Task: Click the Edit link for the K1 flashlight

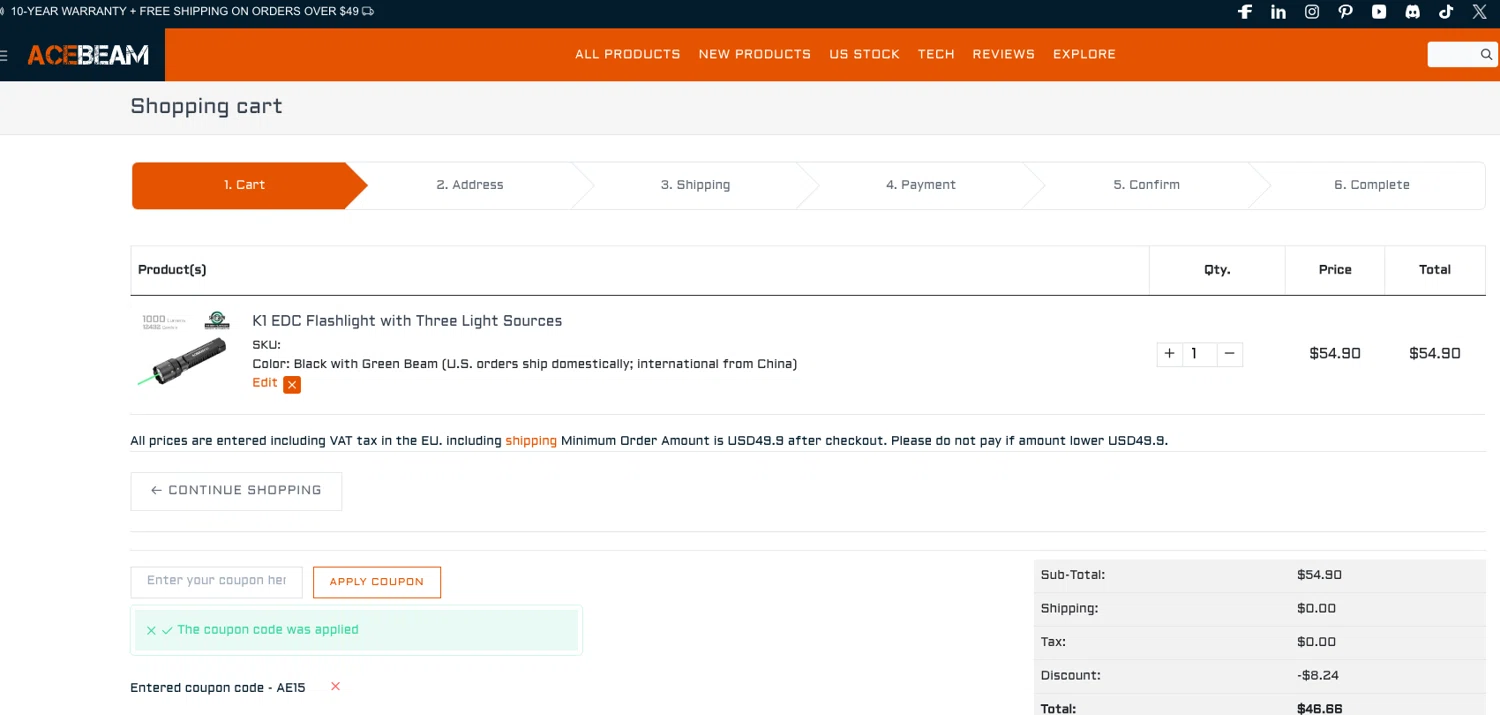Action: tap(265, 383)
